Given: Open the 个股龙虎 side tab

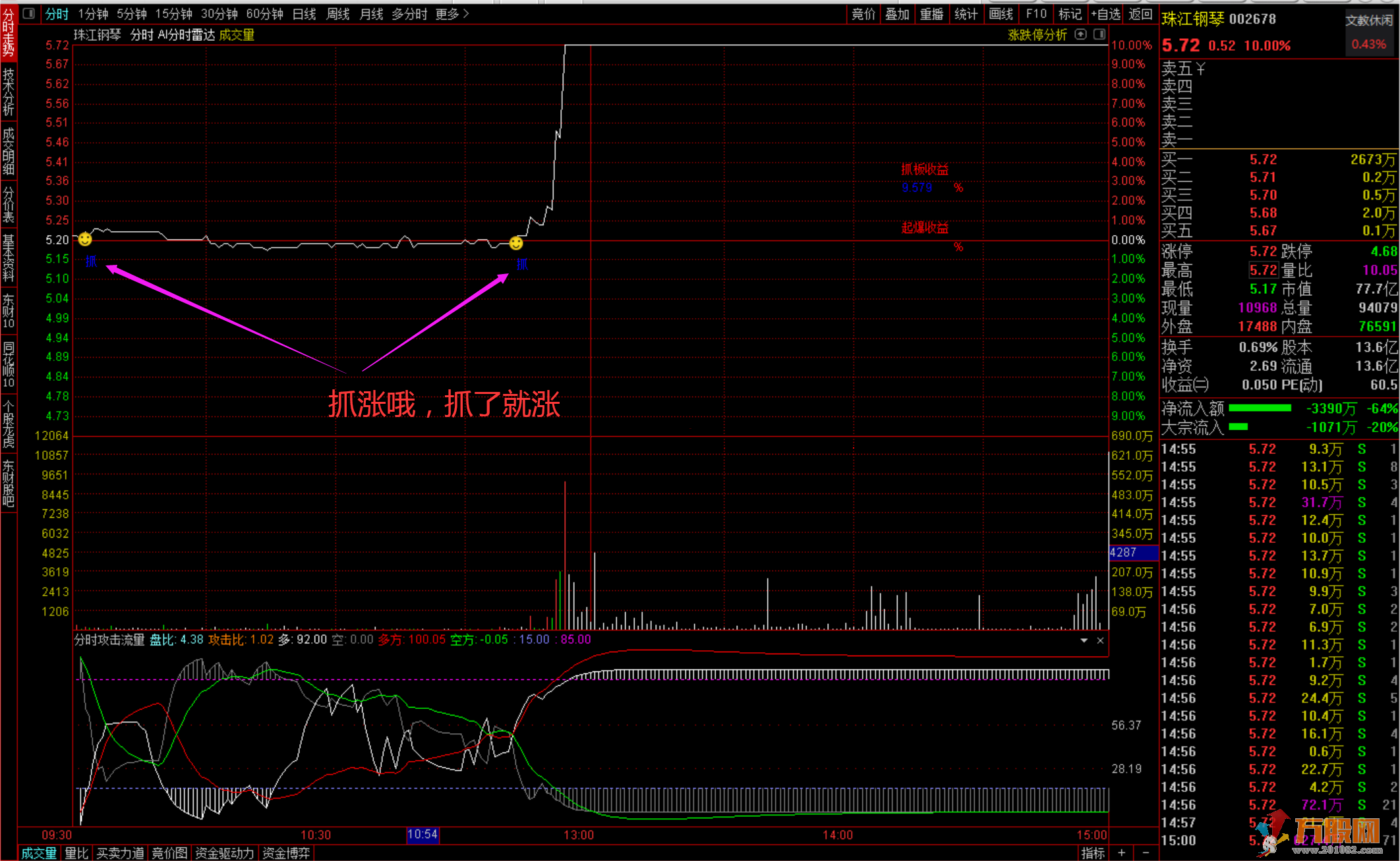Looking at the screenshot, I should pyautogui.click(x=9, y=424).
